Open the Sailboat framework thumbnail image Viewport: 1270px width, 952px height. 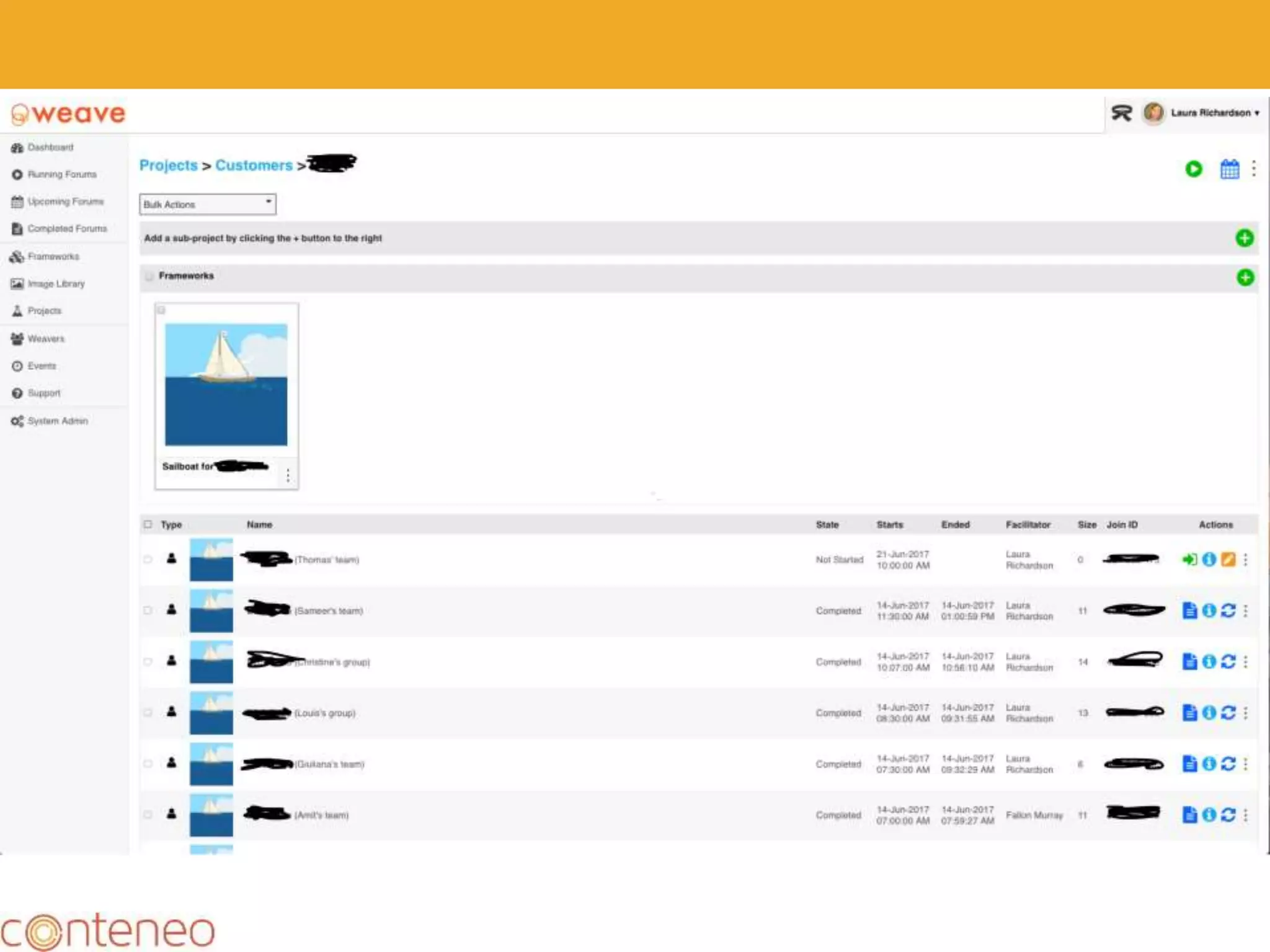226,384
